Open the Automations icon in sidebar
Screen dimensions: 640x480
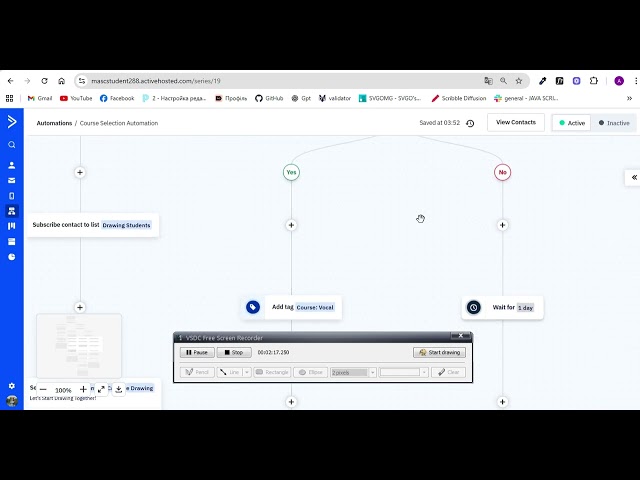(12, 211)
